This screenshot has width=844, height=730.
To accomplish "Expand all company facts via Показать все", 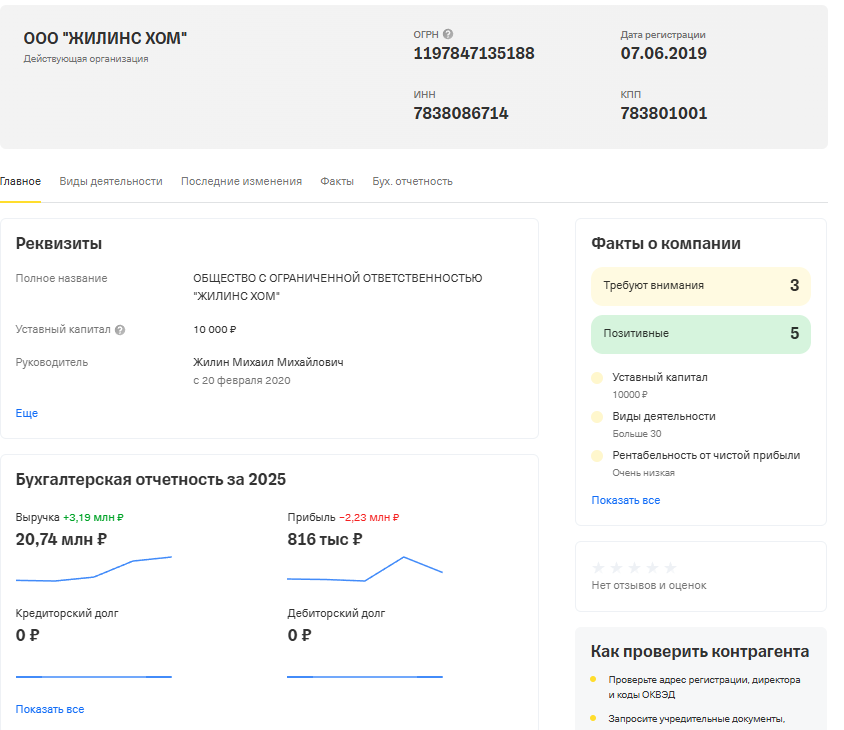I will pos(625,500).
